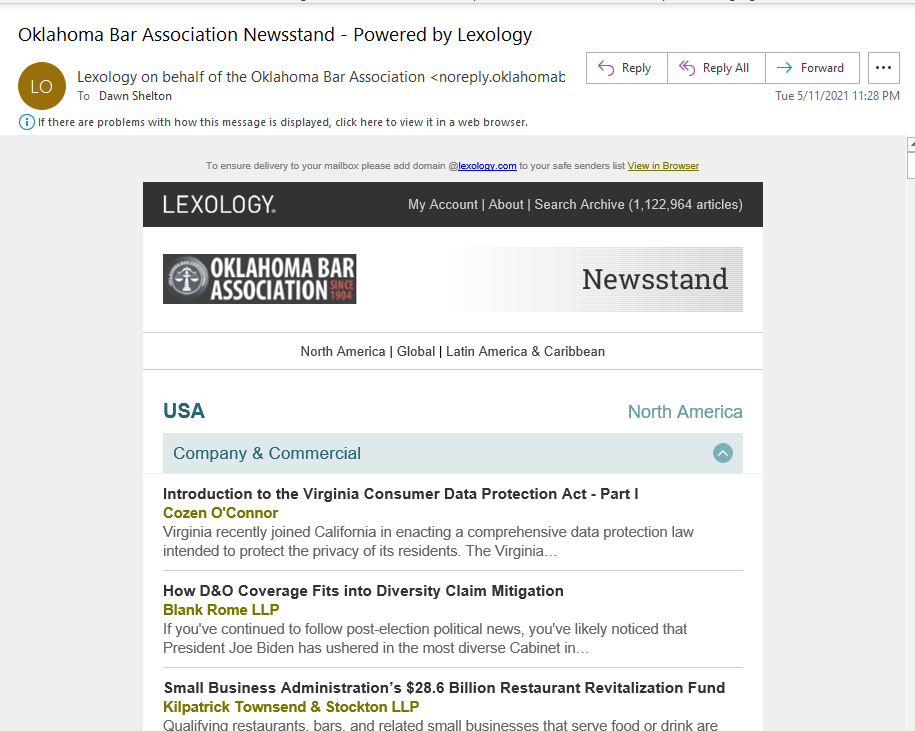Forward this email

point(812,68)
